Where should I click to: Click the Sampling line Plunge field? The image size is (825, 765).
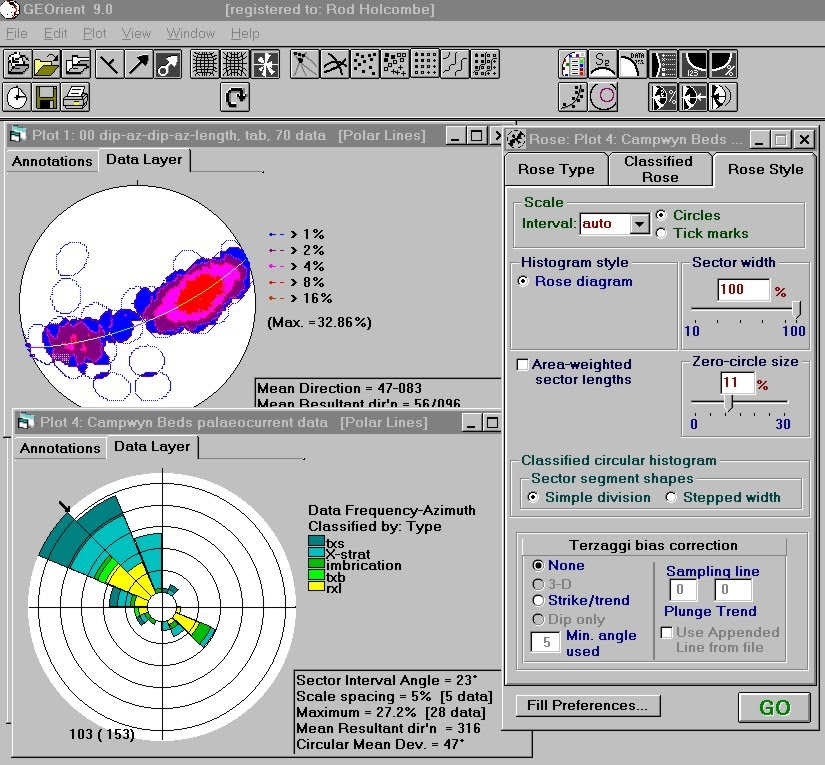click(x=683, y=590)
